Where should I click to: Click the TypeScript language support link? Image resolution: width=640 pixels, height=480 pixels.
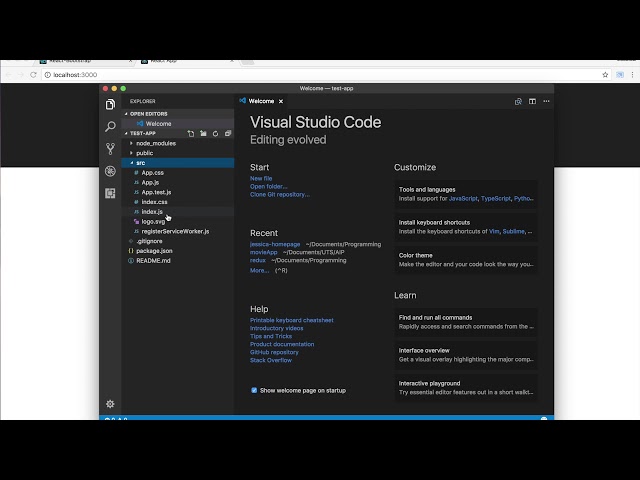pyautogui.click(x=496, y=198)
